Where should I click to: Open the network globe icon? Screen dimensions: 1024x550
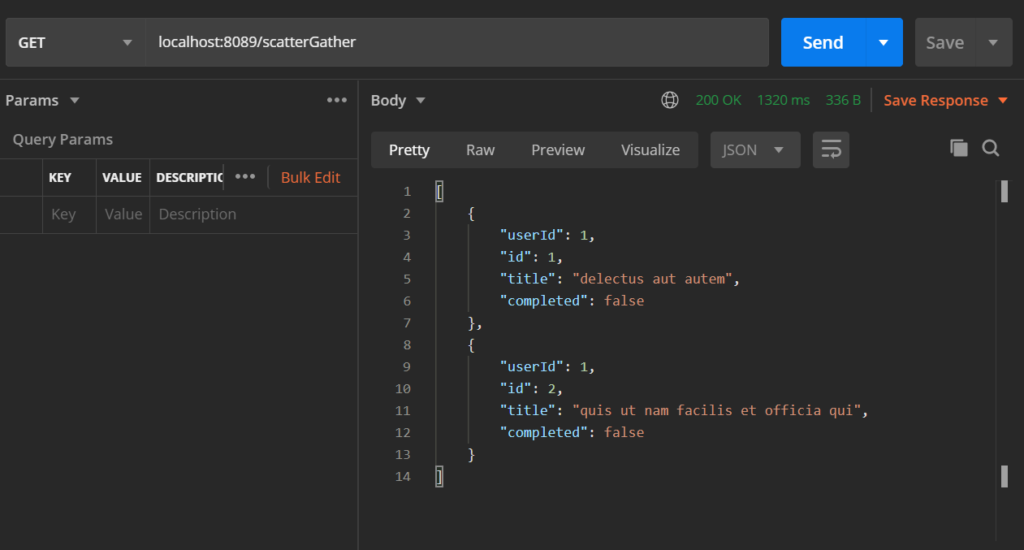click(x=669, y=100)
